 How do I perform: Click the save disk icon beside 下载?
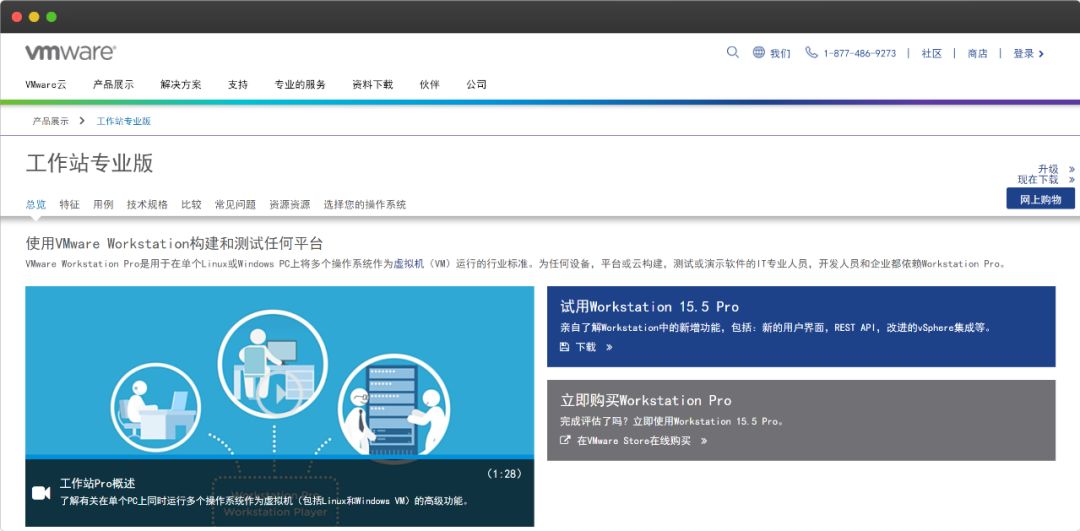point(565,347)
